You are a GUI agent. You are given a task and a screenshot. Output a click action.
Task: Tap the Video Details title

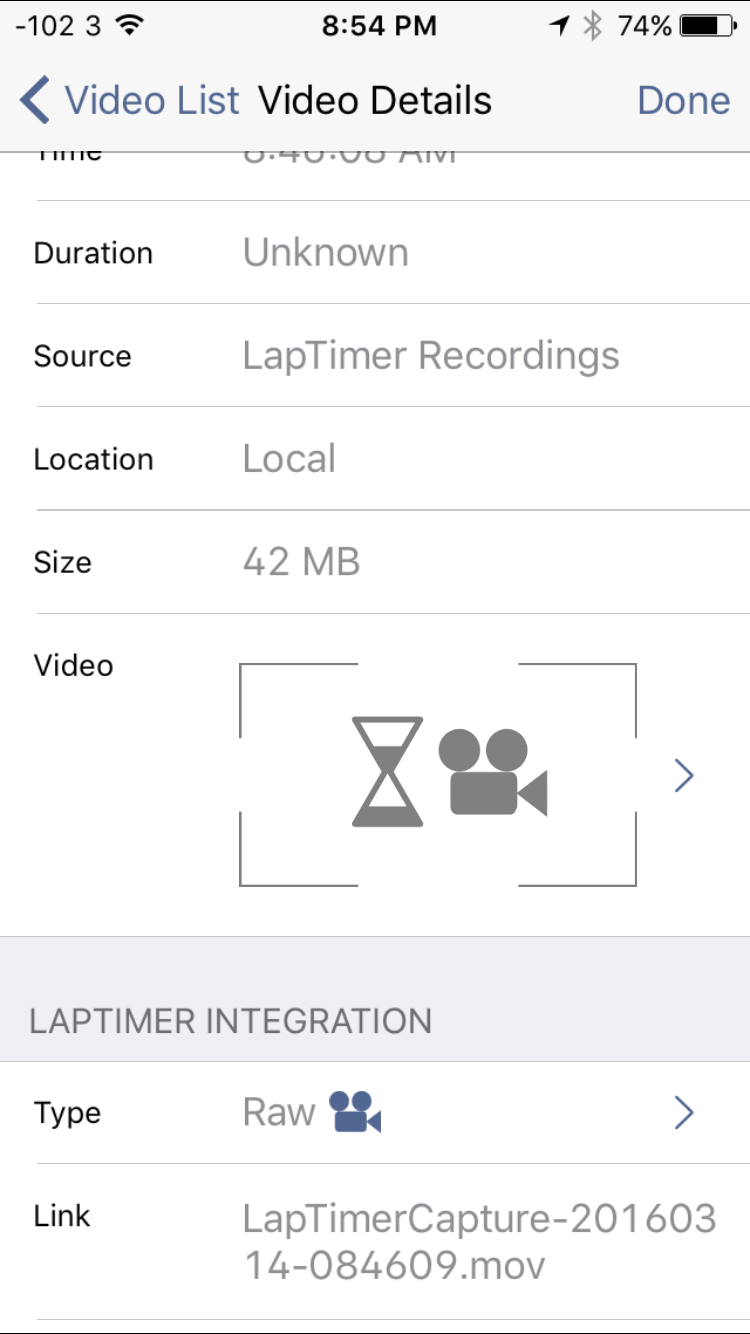coord(375,101)
